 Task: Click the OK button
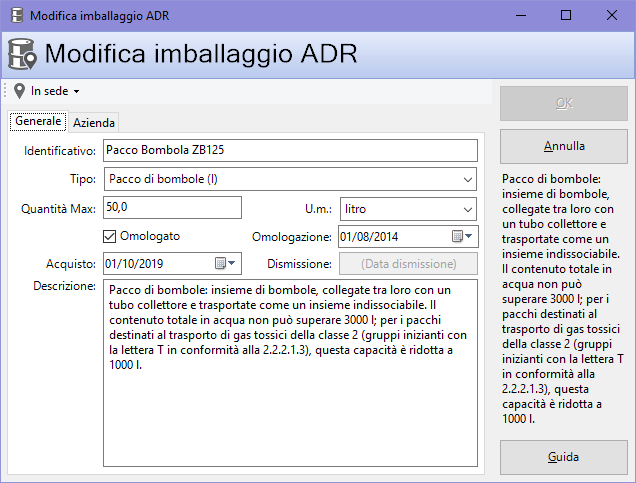click(x=563, y=103)
